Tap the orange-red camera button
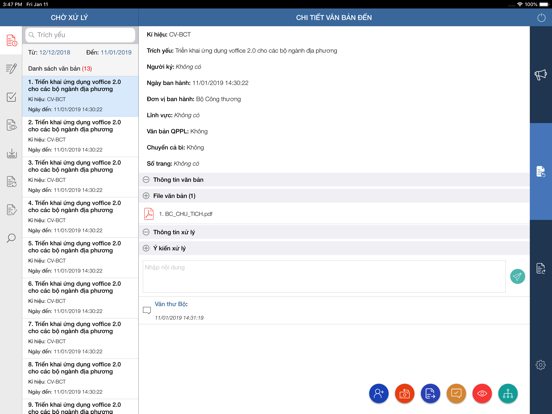This screenshot has width=552, height=414. 404,393
